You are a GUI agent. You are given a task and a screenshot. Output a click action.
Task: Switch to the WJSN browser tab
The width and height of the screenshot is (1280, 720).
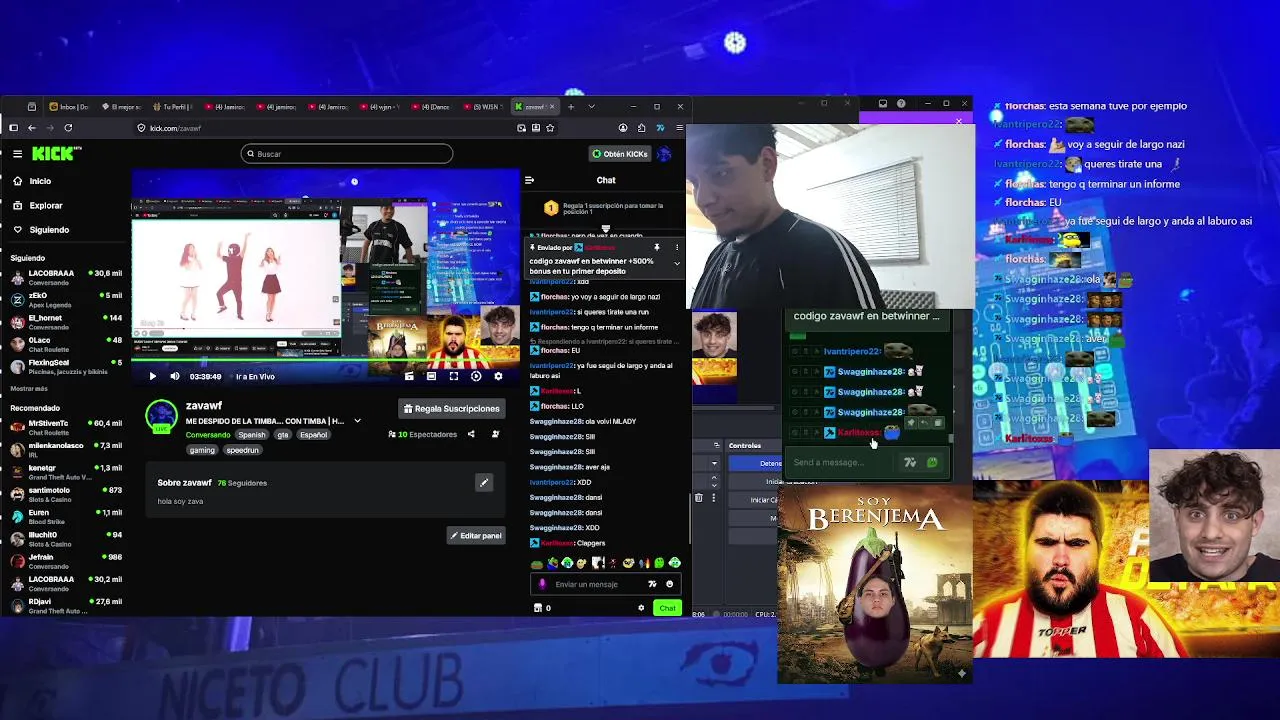[x=484, y=107]
